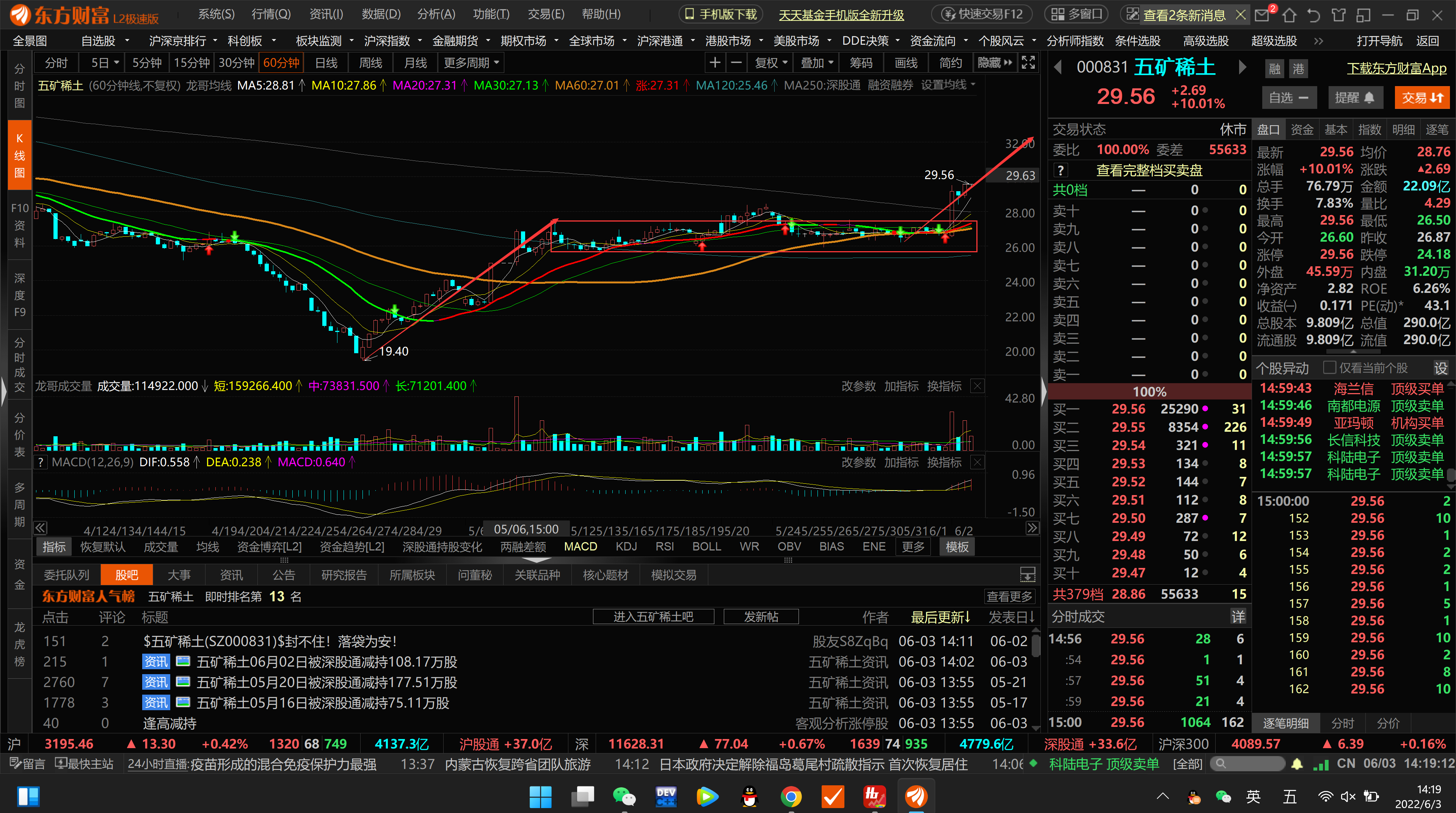The width and height of the screenshot is (1456, 813).
Task: Click 进入五矿稀土吧 button
Action: (653, 617)
